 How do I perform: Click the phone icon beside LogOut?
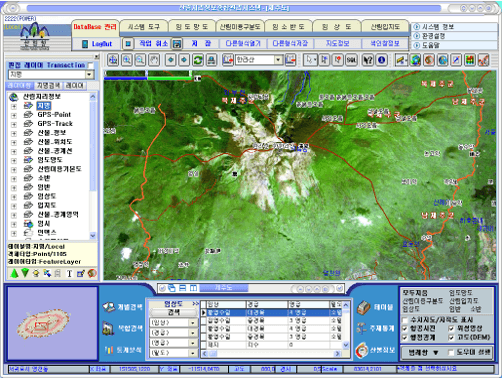[x=85, y=44]
